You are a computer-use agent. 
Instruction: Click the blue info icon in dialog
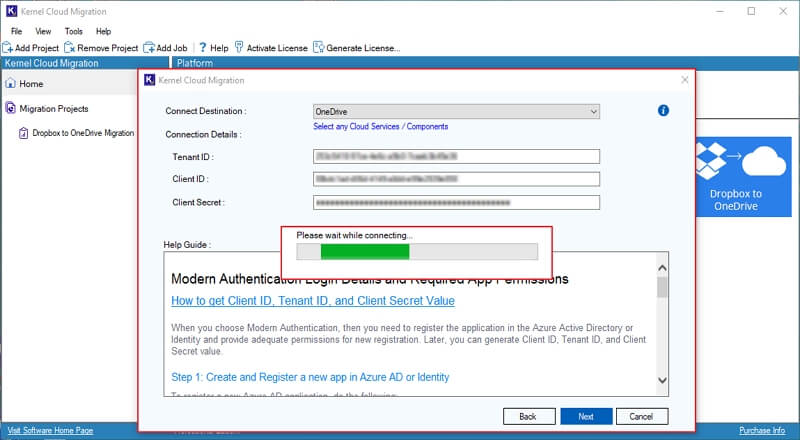tap(663, 110)
